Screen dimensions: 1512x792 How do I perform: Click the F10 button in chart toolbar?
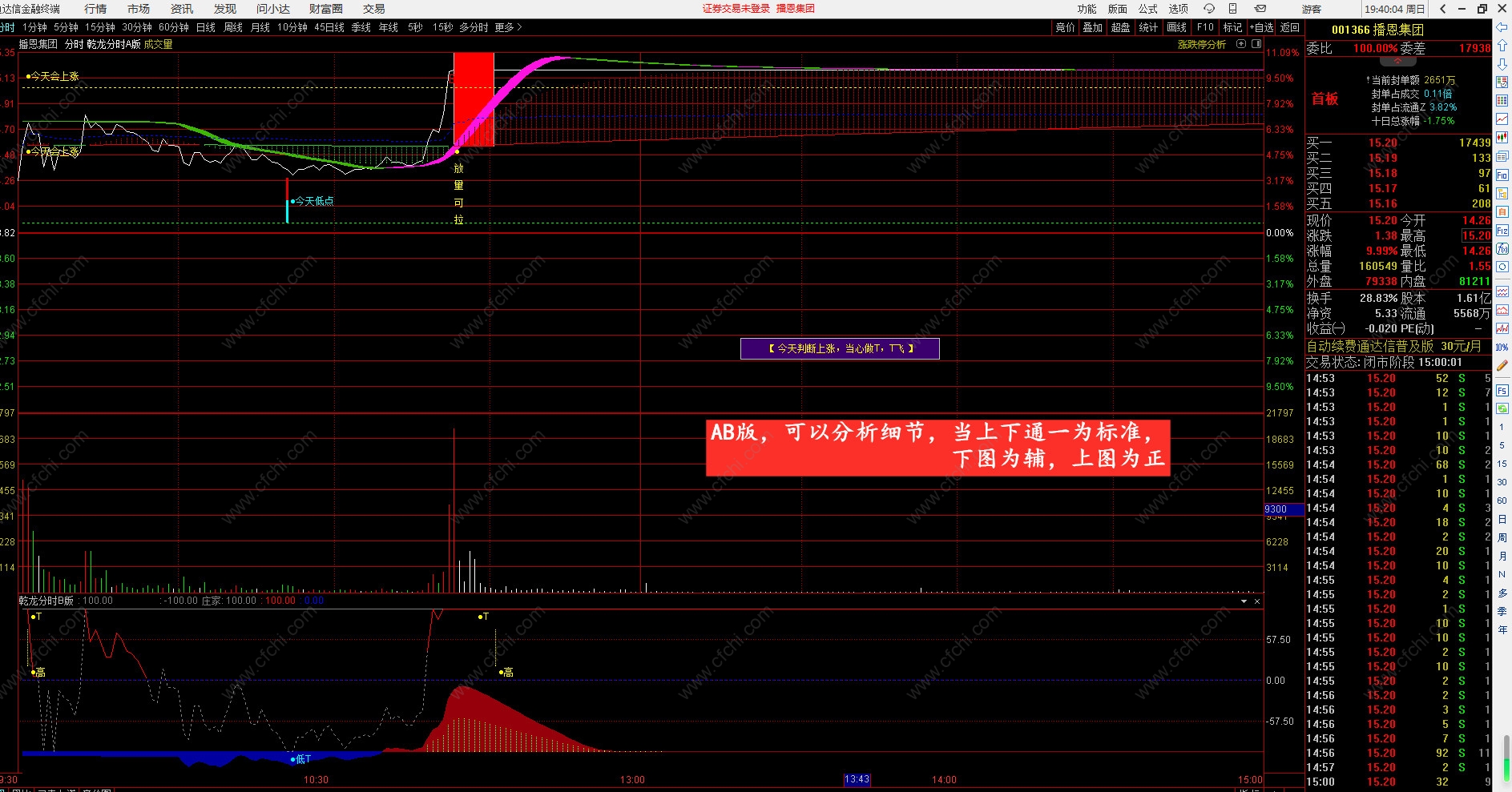tap(1205, 27)
